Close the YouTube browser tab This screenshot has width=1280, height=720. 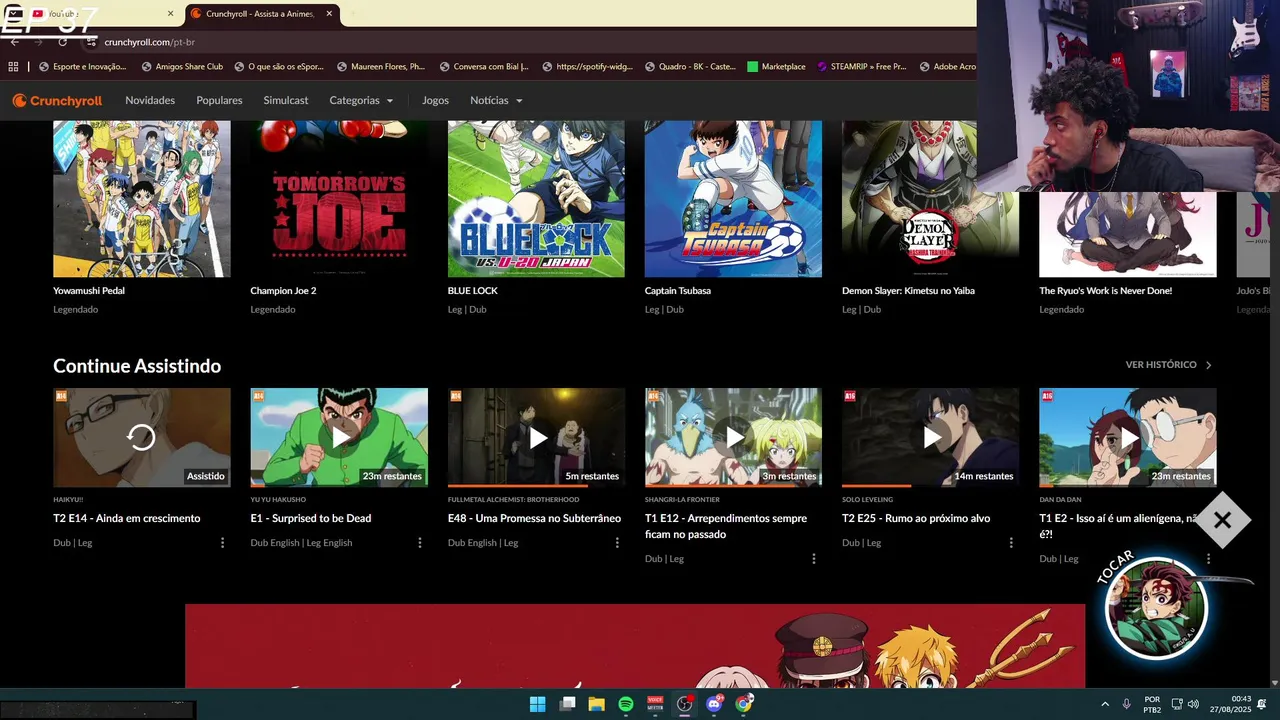[x=170, y=14]
